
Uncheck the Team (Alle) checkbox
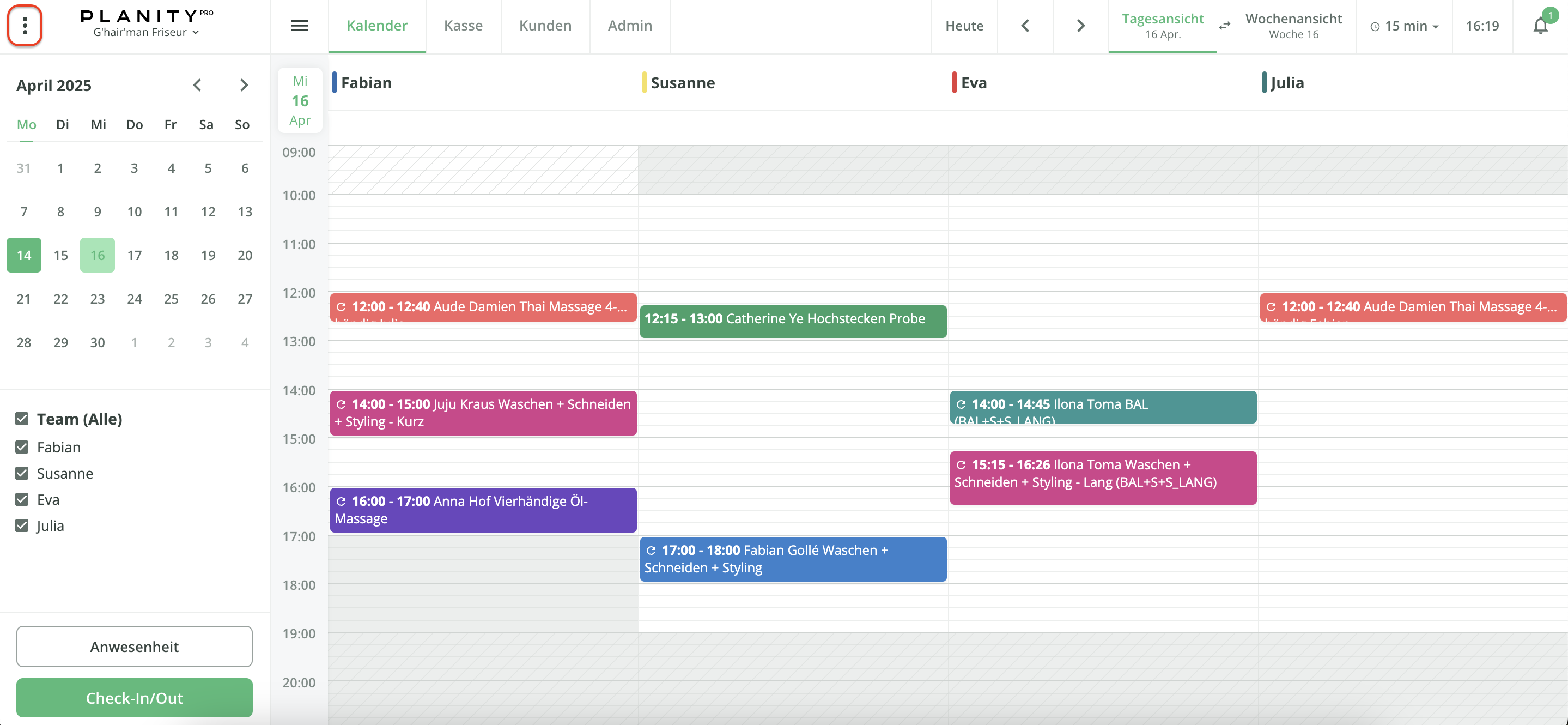pos(22,419)
